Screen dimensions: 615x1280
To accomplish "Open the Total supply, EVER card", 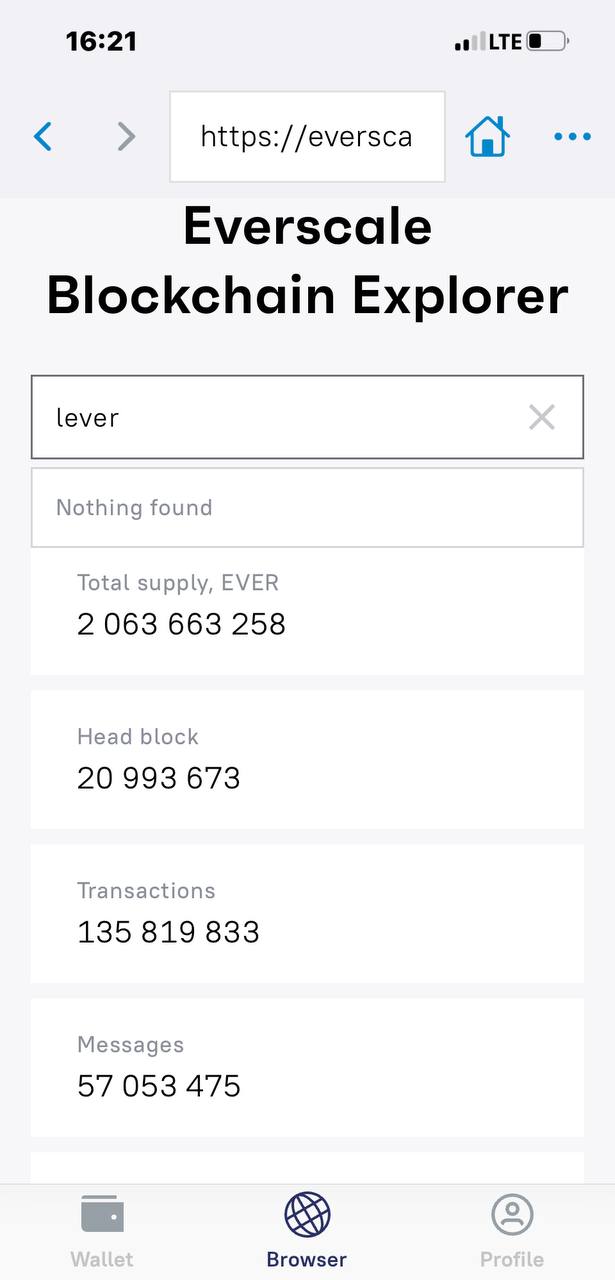I will 307,606.
